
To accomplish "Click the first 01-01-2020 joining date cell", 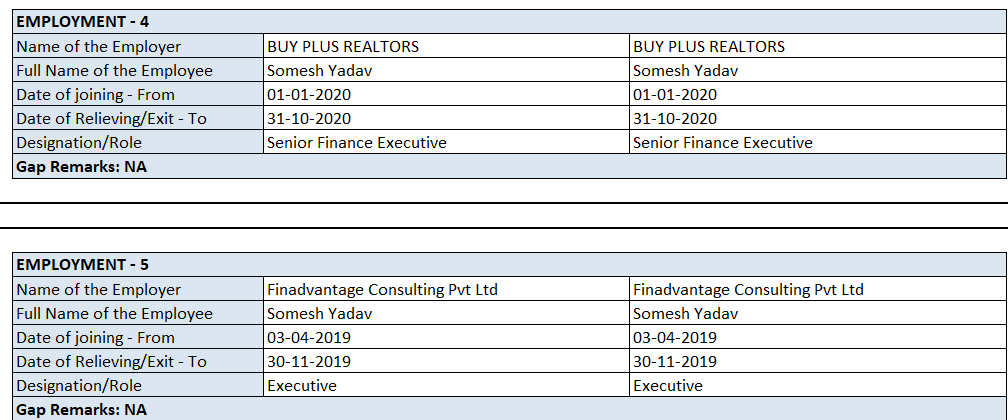I will pyautogui.click(x=309, y=94).
